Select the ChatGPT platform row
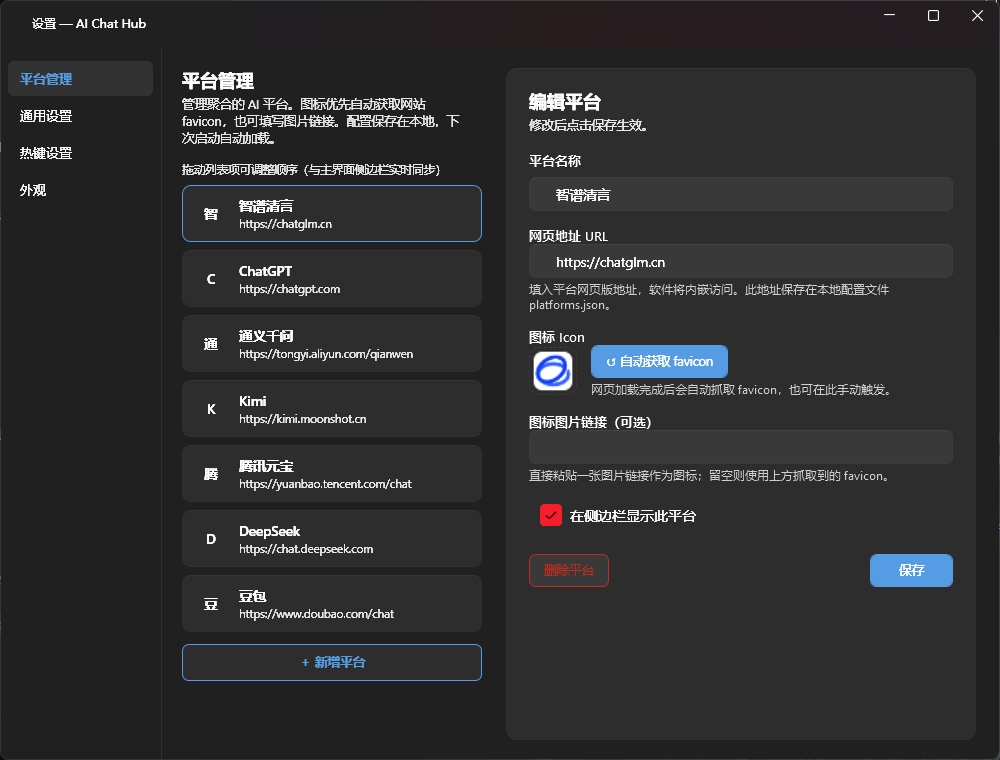 (332, 279)
